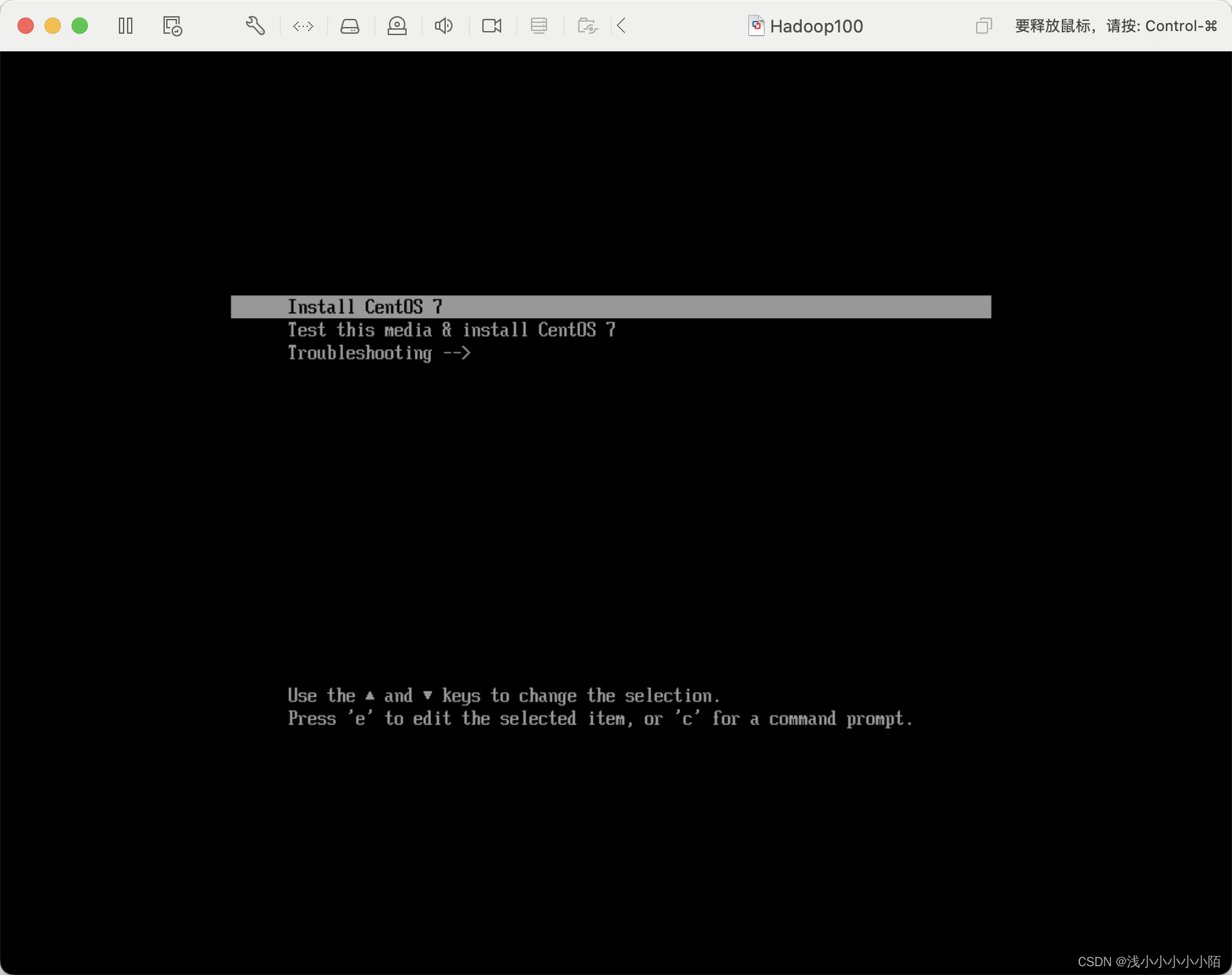Image resolution: width=1232 pixels, height=975 pixels.
Task: Click the release mouse Control hint text
Action: coord(1116,26)
